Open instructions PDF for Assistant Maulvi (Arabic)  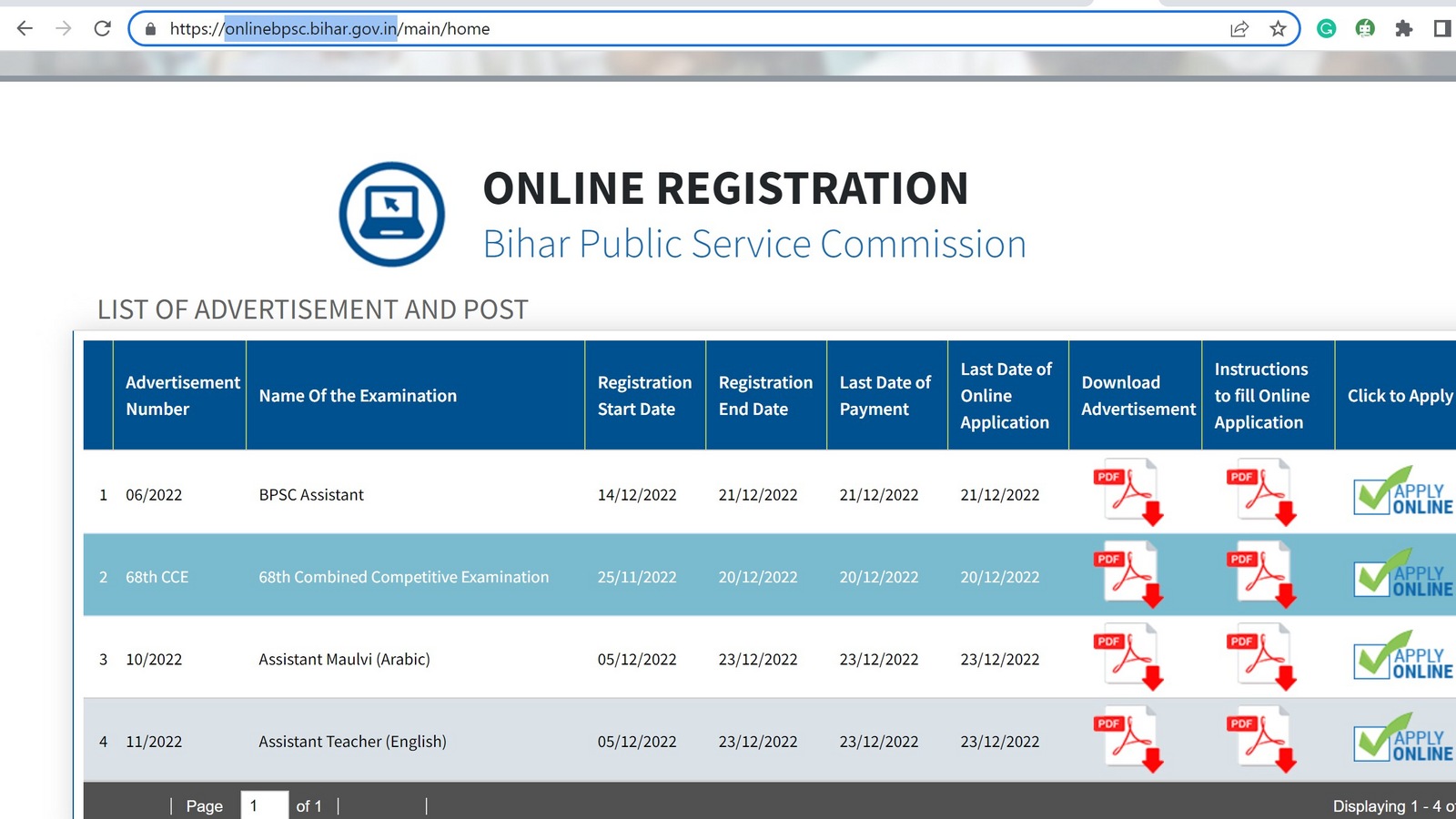coord(1262,657)
